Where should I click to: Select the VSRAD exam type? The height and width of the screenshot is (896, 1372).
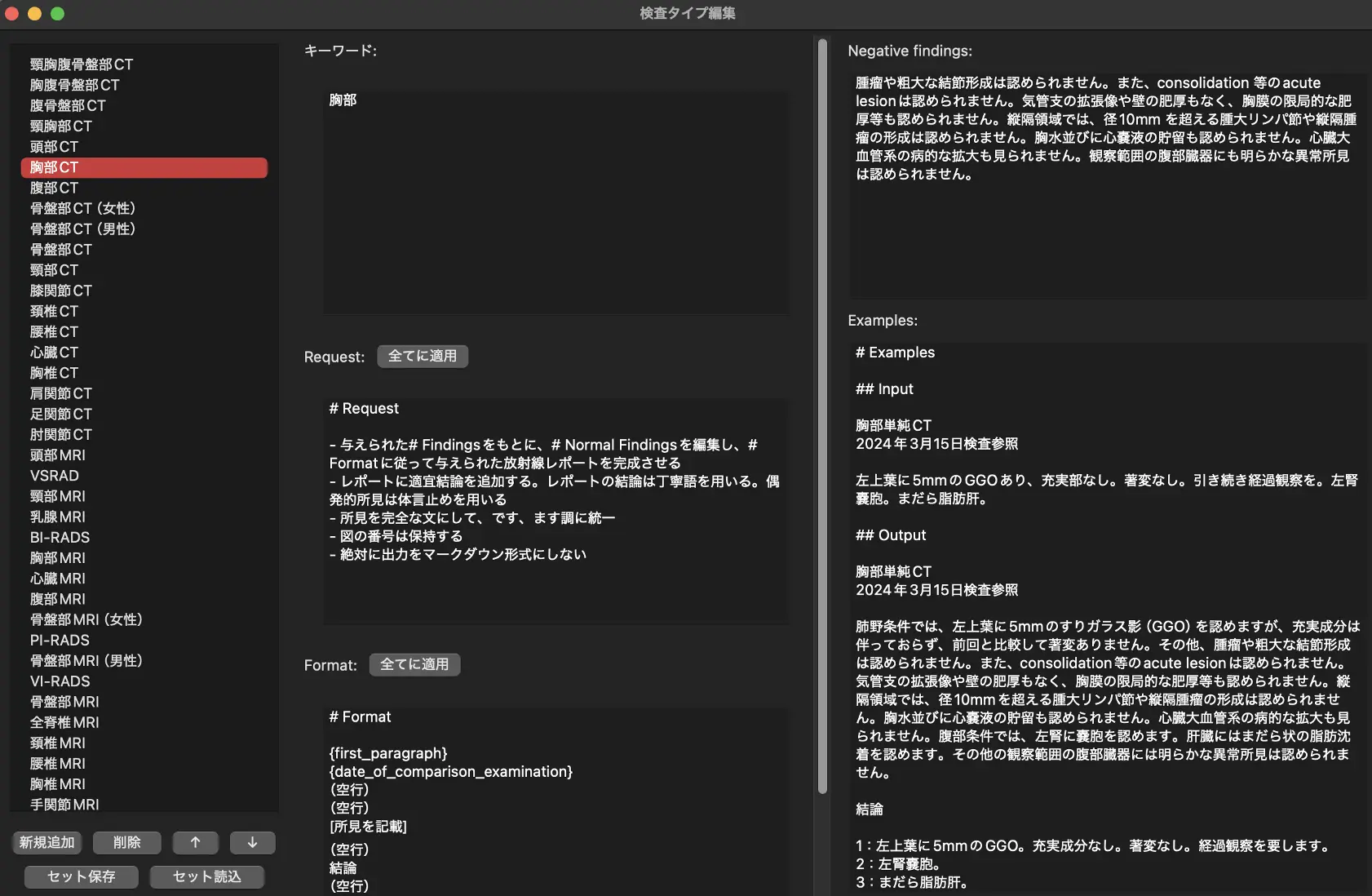55,476
